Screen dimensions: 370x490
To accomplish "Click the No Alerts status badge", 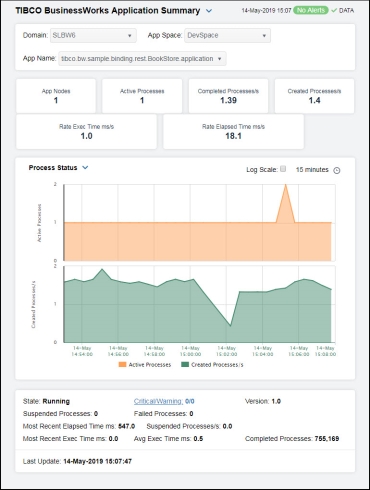I will point(311,11).
